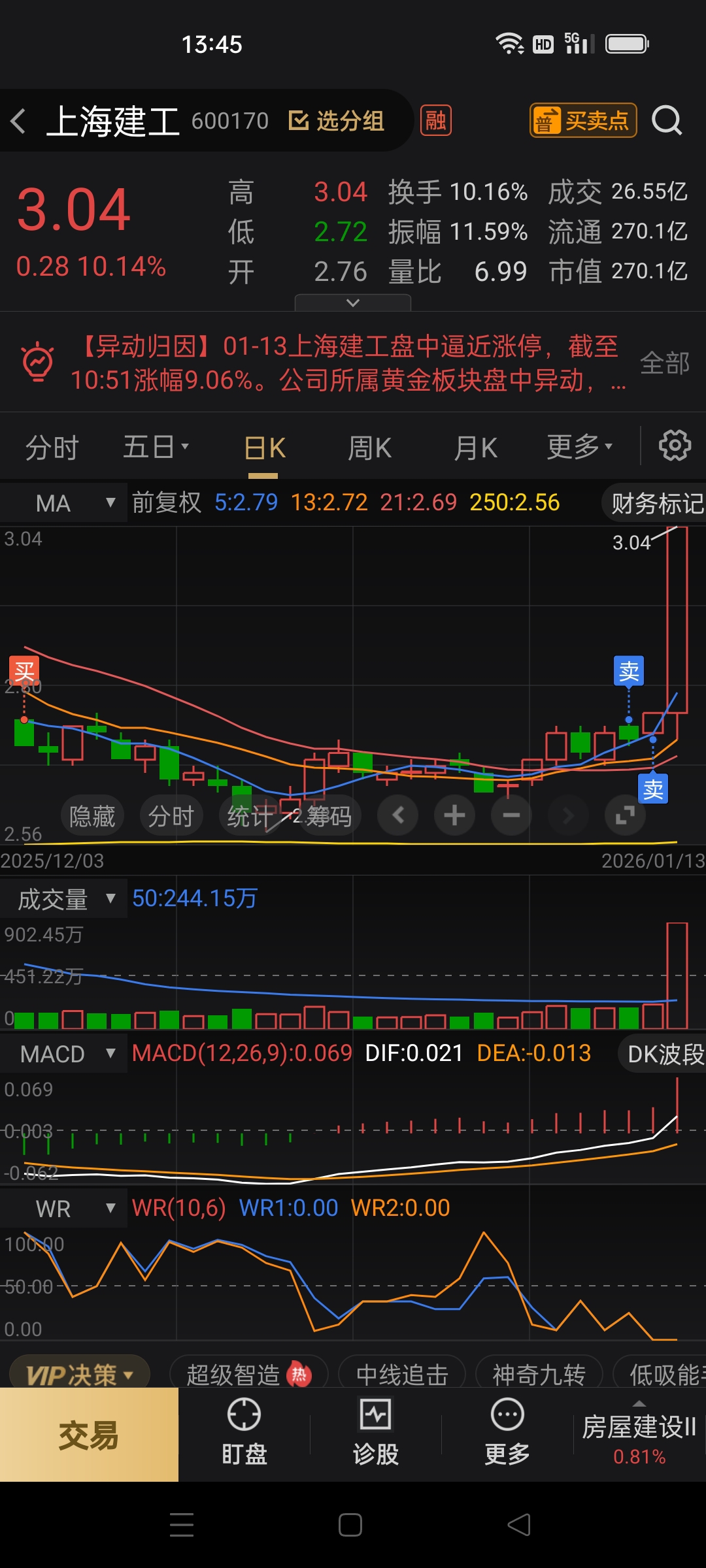Move chart right with arrow icon
This screenshot has height=1568, width=706.
[568, 815]
